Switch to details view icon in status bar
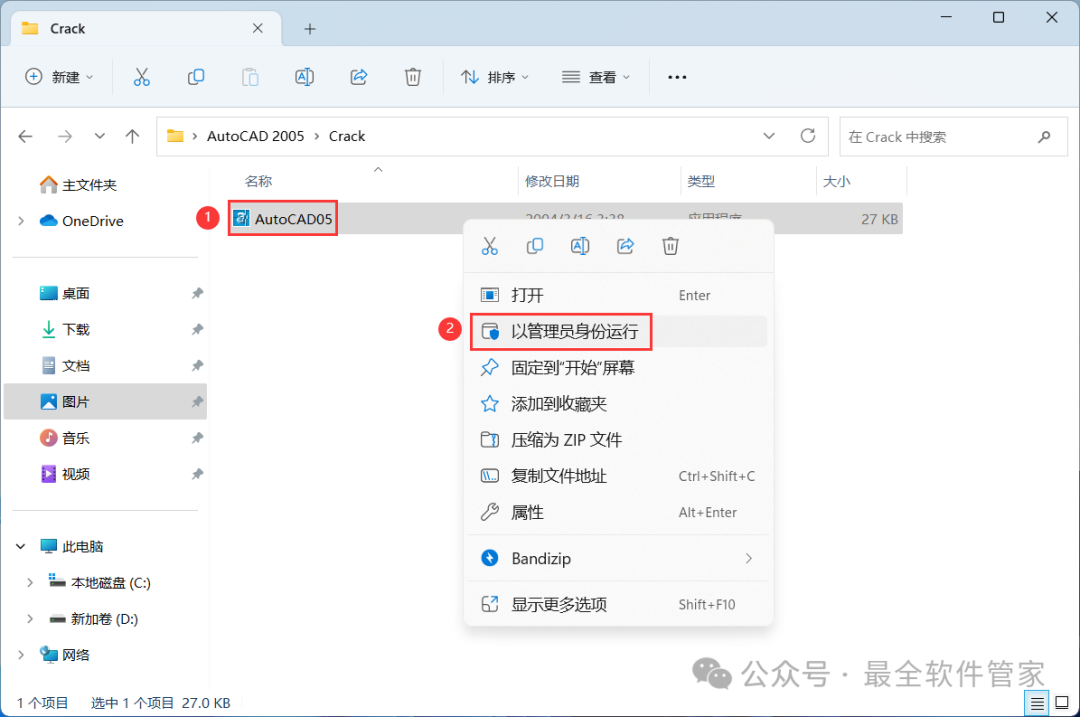The width and height of the screenshot is (1080, 717). click(x=1036, y=703)
